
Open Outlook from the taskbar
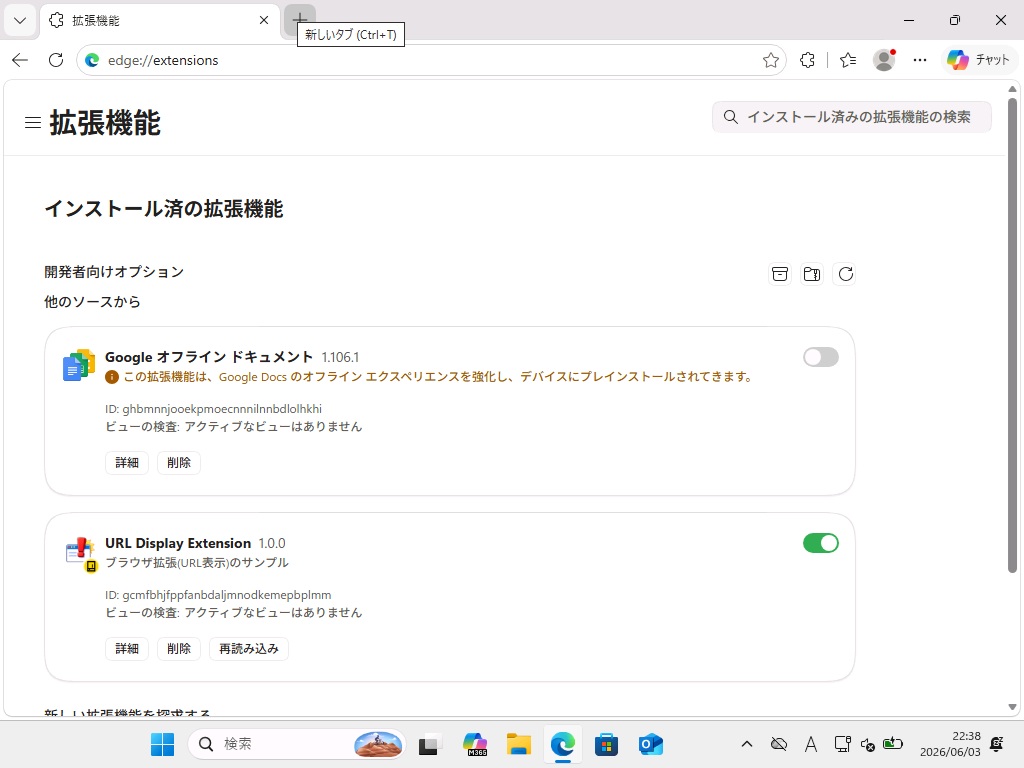point(650,744)
